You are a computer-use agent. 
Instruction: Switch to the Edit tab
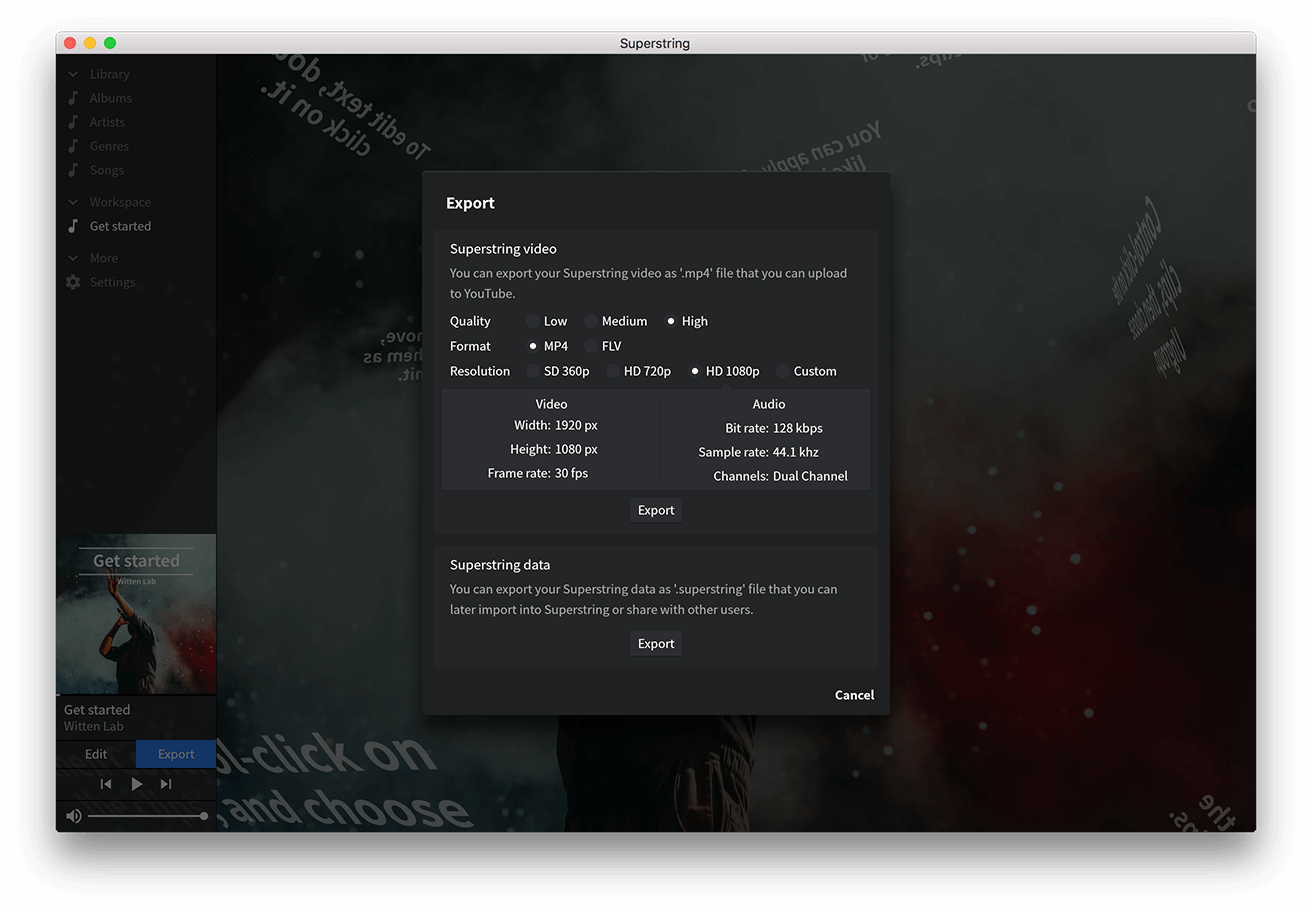(96, 754)
